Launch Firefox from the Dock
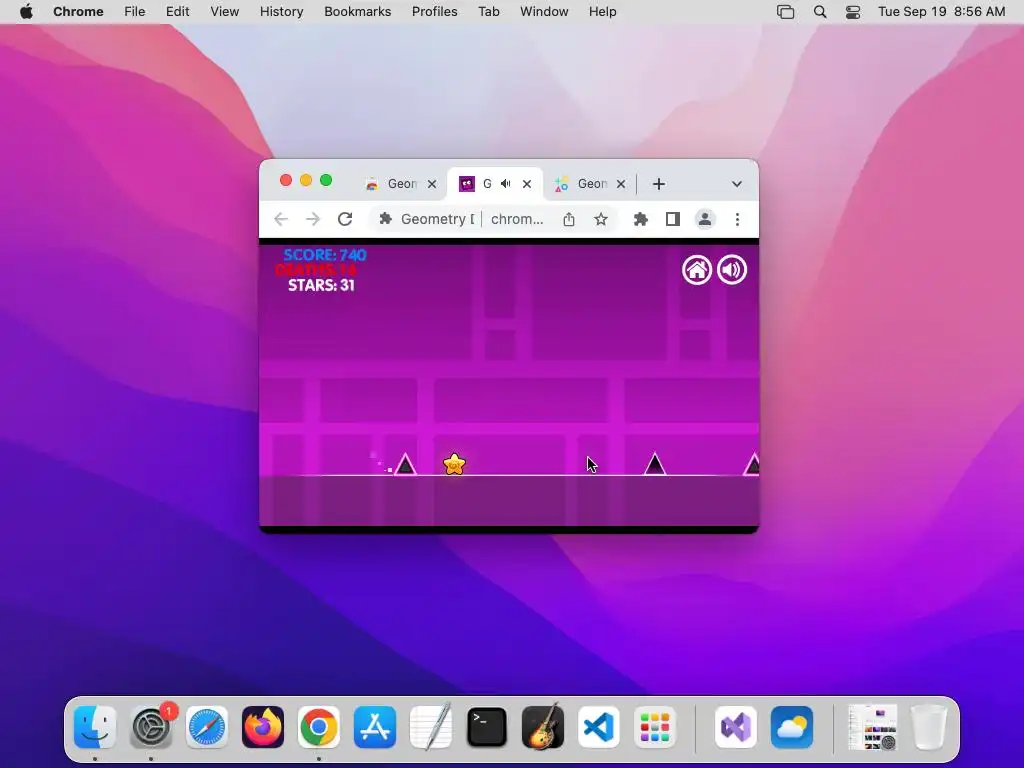 pyautogui.click(x=263, y=727)
